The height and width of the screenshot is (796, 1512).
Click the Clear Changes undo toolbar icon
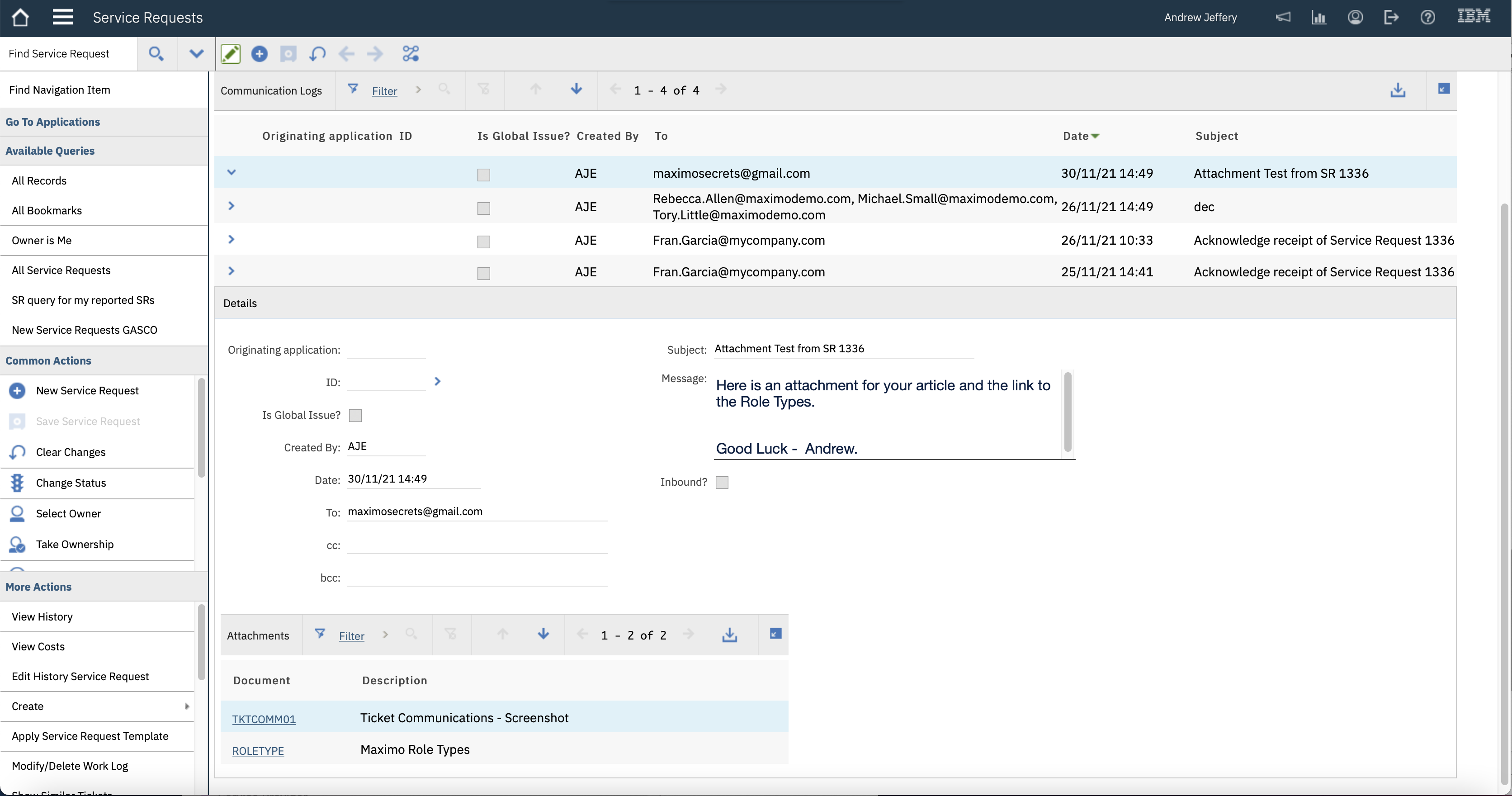point(317,54)
